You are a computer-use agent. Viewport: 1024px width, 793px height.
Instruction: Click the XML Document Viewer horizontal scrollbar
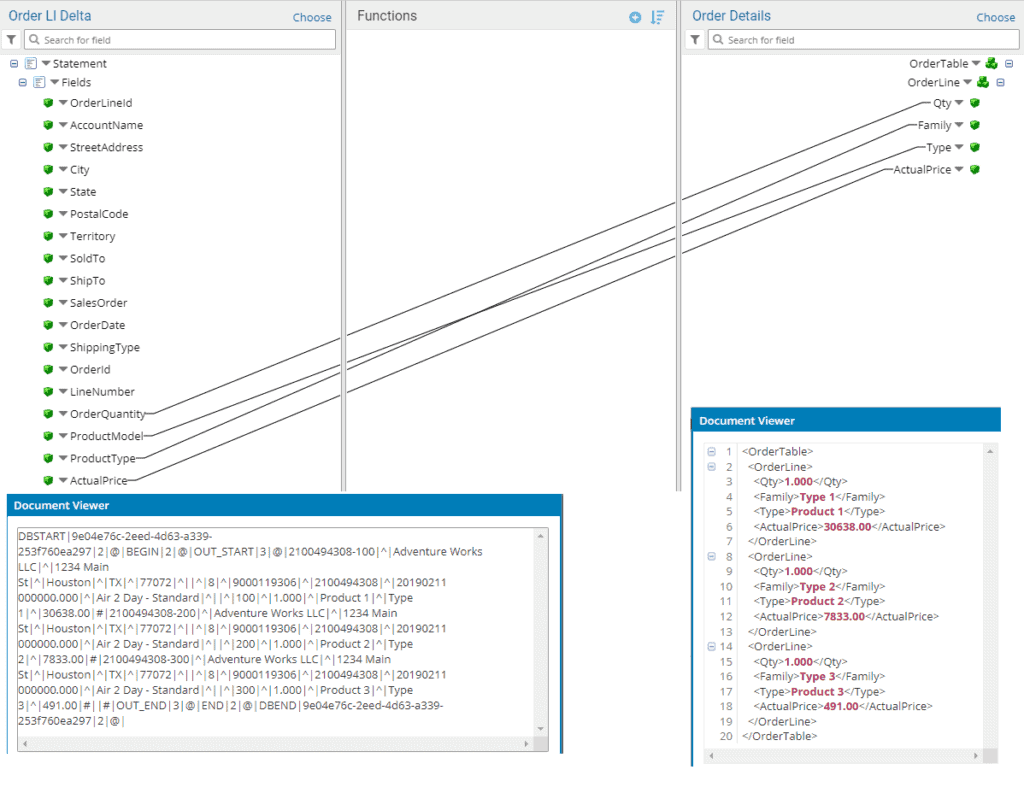point(843,756)
